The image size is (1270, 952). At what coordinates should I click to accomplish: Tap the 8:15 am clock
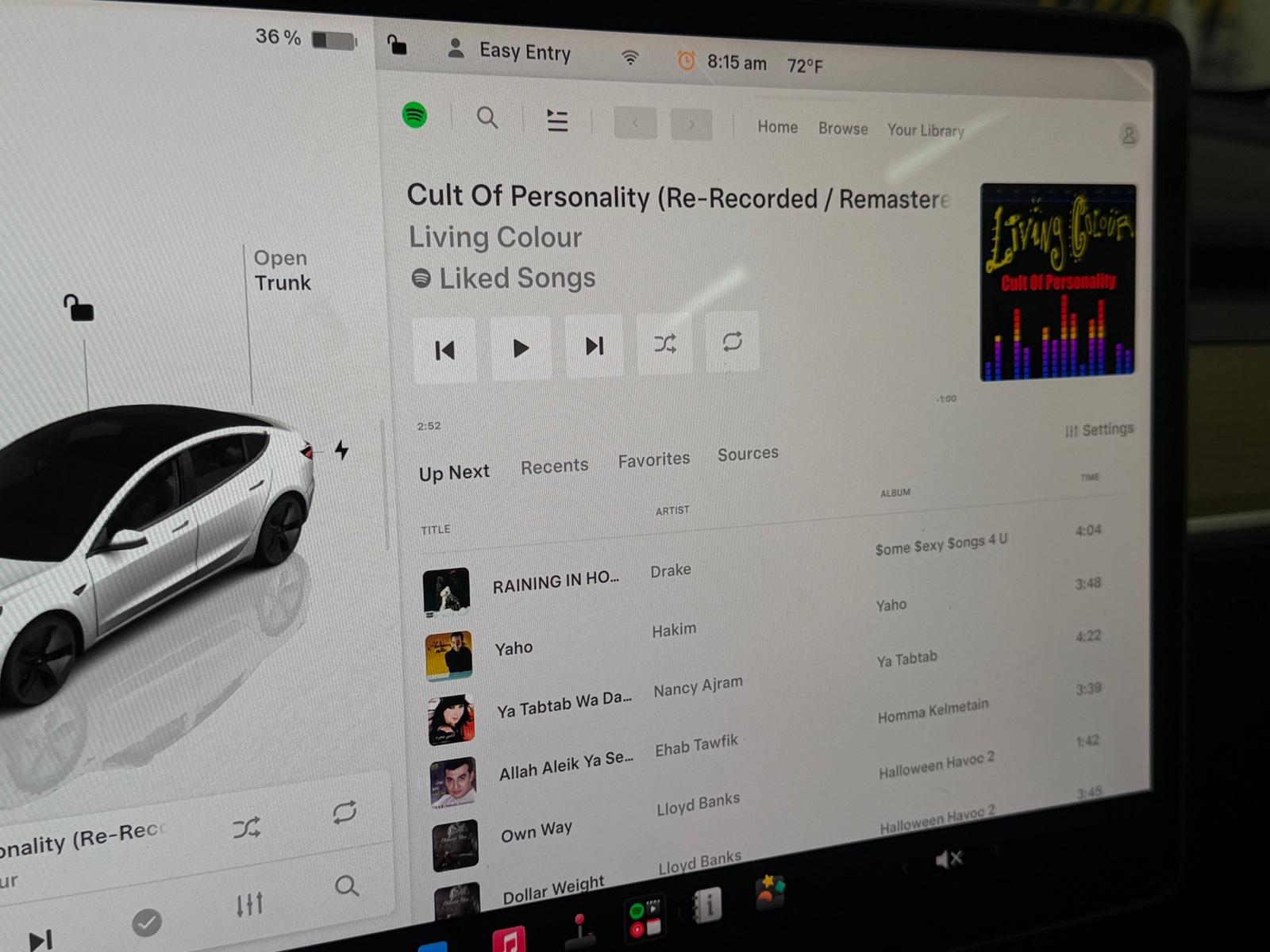point(737,63)
